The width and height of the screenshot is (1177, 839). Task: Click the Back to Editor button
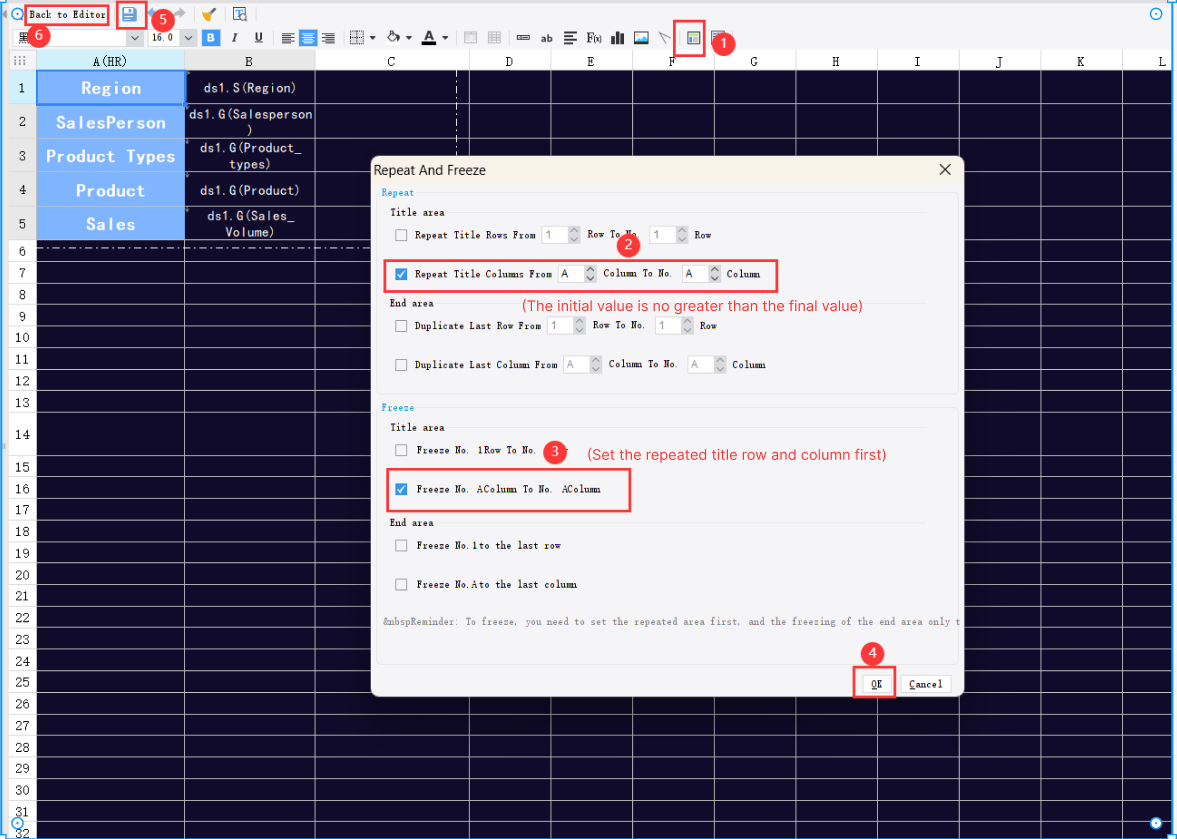point(66,14)
